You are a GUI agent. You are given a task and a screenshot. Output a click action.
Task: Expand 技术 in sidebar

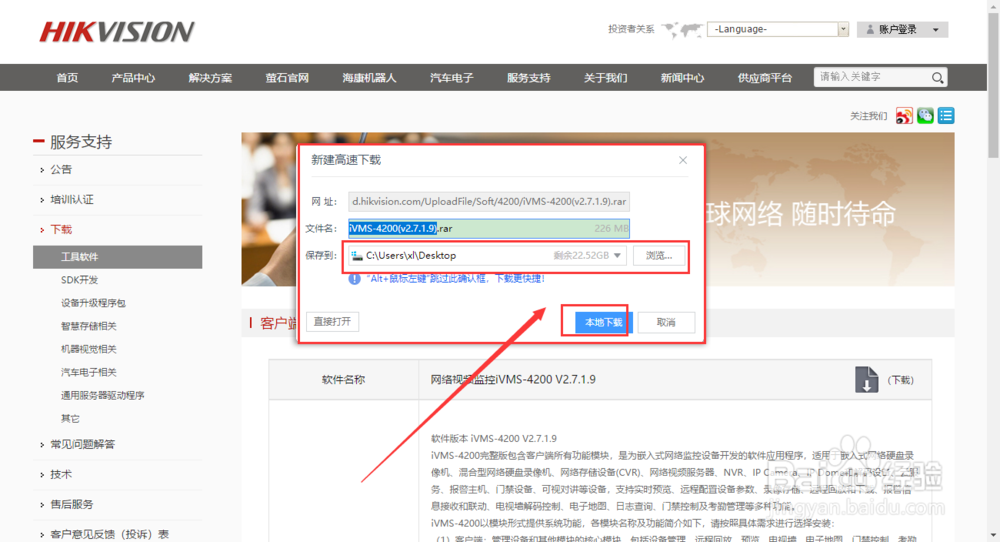tap(61, 474)
